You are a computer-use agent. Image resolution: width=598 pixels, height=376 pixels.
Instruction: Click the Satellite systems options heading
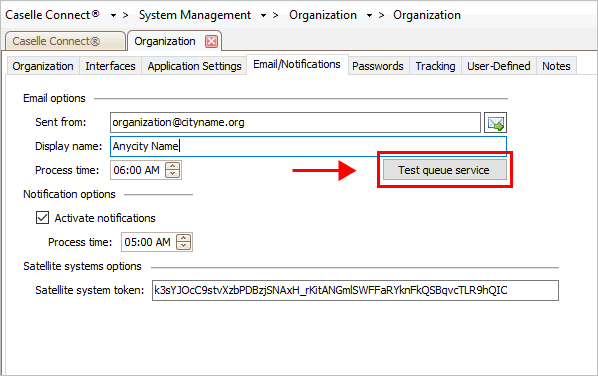pyautogui.click(x=82, y=266)
